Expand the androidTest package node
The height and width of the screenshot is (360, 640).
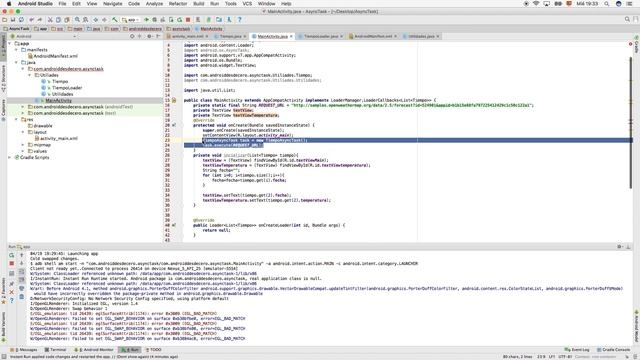click(x=23, y=107)
